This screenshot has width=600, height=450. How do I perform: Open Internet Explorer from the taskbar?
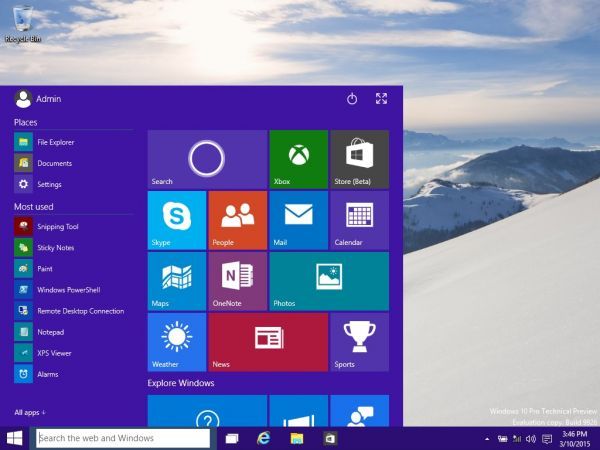point(263,438)
